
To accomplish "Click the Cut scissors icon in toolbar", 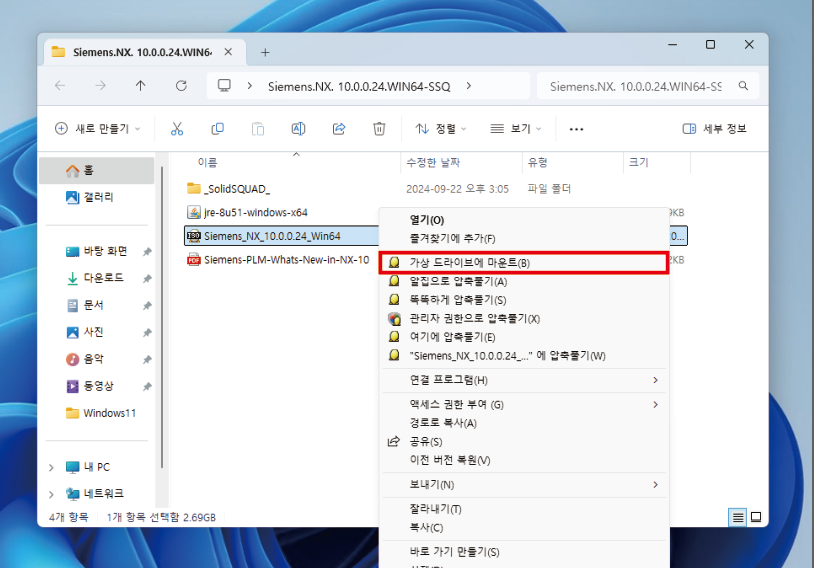I will (177, 129).
